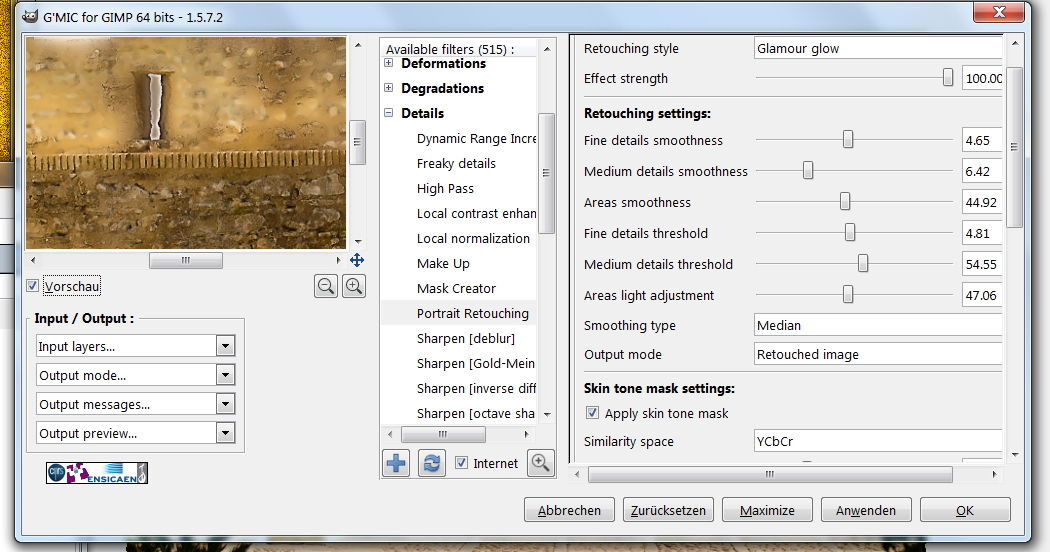Viewport: 1050px width, 552px height.
Task: Click the search filters magnifier icon
Action: click(540, 463)
